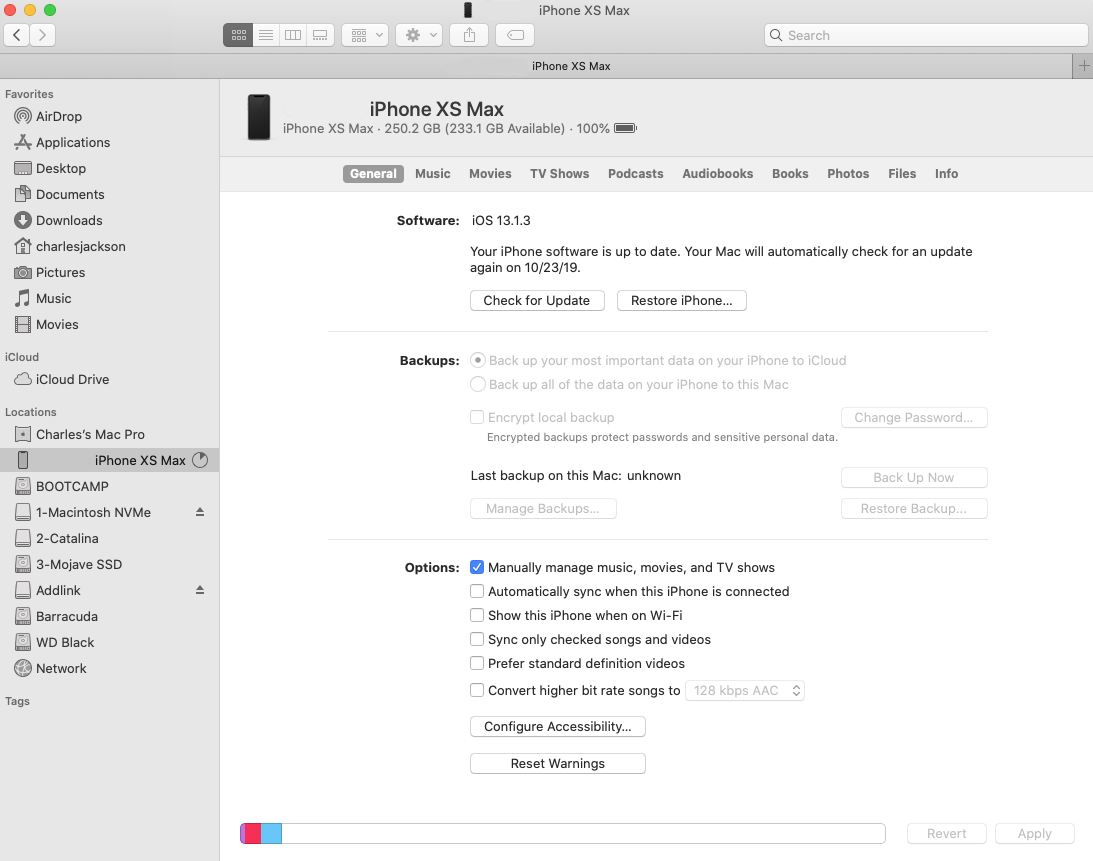Open iCloud Drive in sidebar
Image resolution: width=1093 pixels, height=861 pixels.
(x=109, y=379)
